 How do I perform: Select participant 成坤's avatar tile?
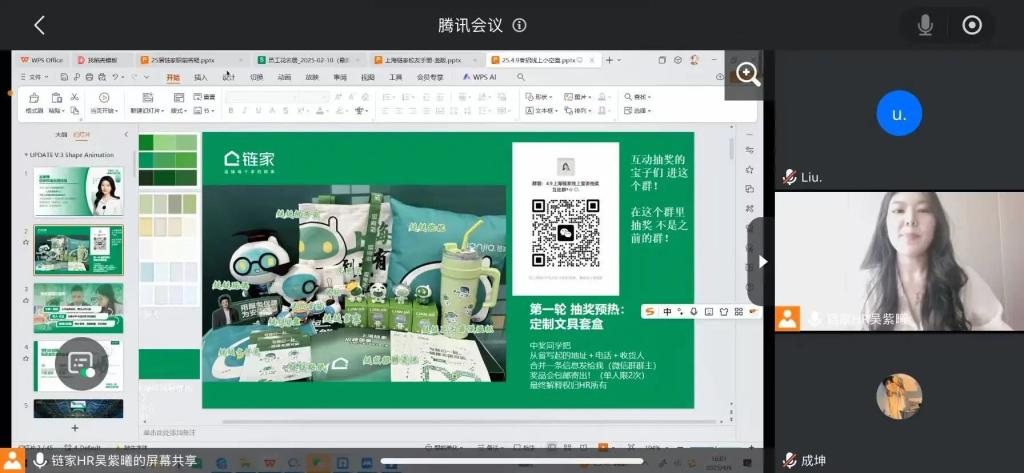tap(899, 397)
